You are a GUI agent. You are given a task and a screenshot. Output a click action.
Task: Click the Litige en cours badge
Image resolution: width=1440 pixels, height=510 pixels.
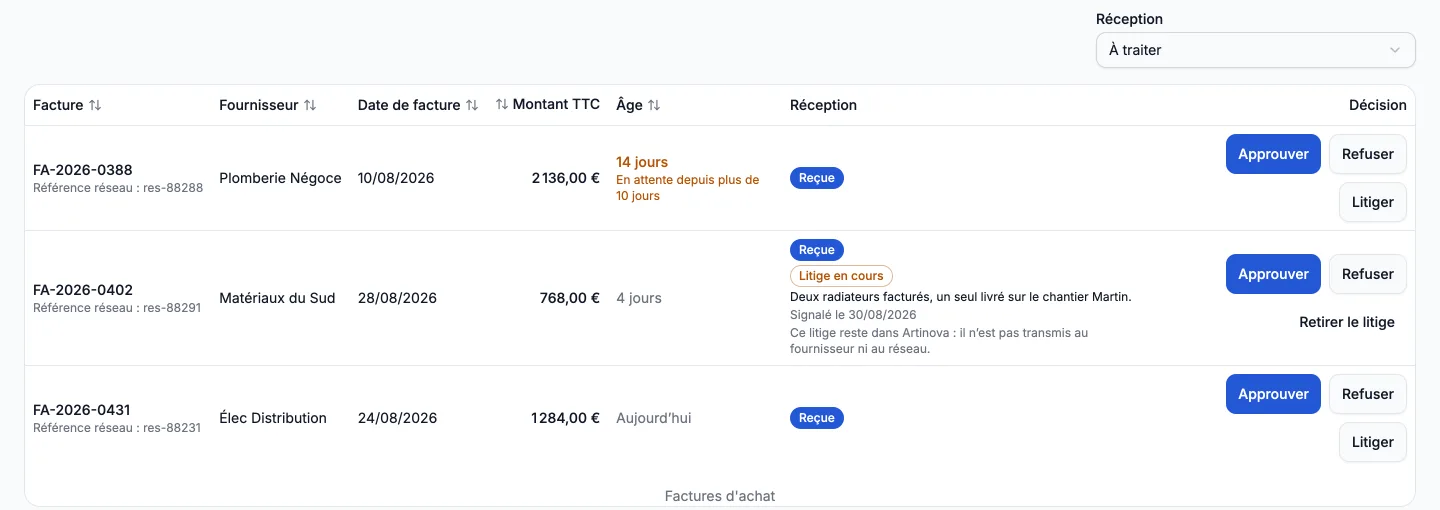tap(841, 276)
